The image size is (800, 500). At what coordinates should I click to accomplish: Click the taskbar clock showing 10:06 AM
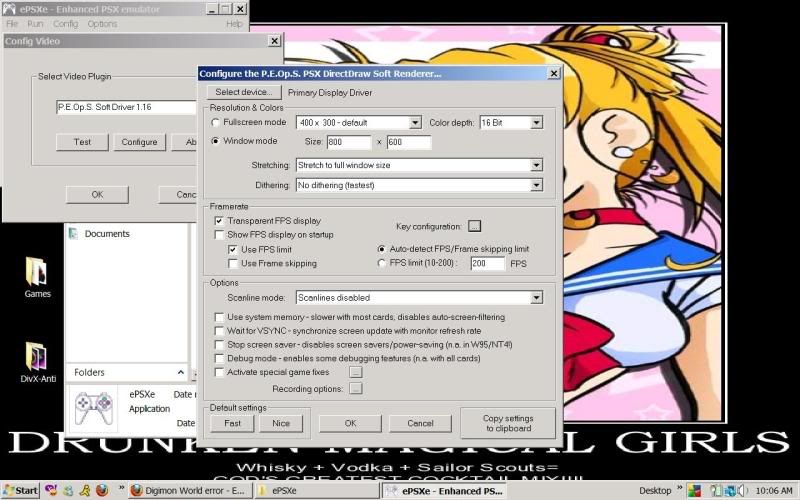[x=774, y=491]
